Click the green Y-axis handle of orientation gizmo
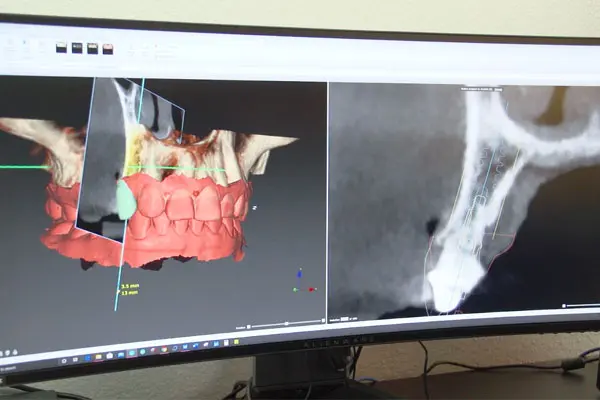Screen dimensions: 600x400 tap(295, 290)
